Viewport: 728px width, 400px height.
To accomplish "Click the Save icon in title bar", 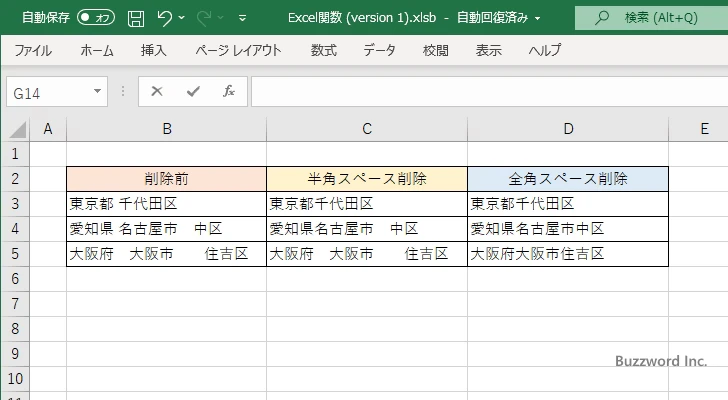I will pyautogui.click(x=136, y=18).
